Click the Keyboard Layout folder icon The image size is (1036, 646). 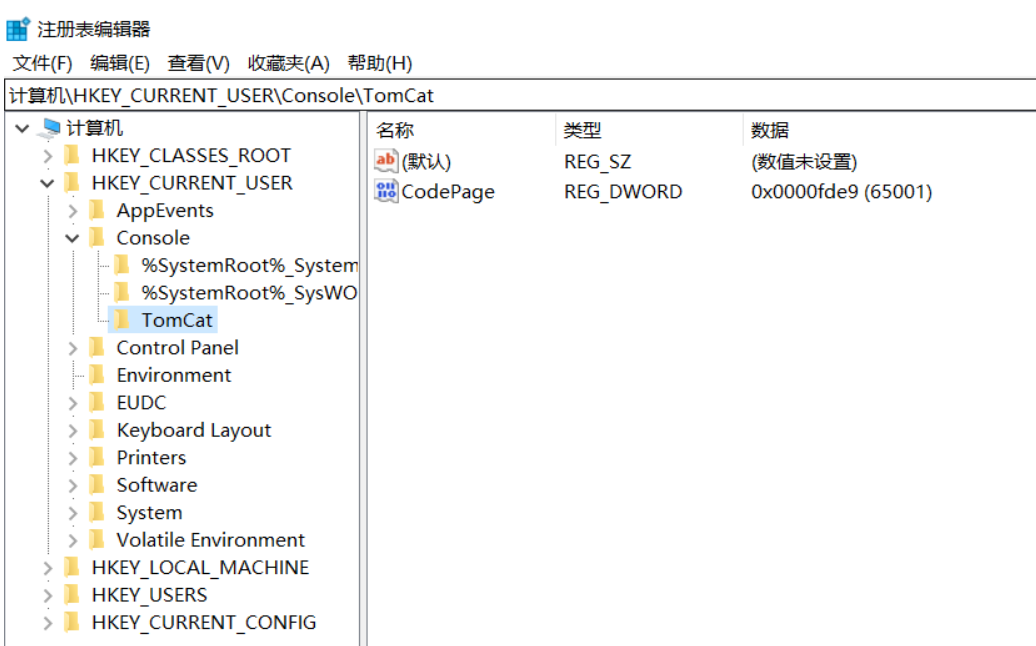(97, 430)
